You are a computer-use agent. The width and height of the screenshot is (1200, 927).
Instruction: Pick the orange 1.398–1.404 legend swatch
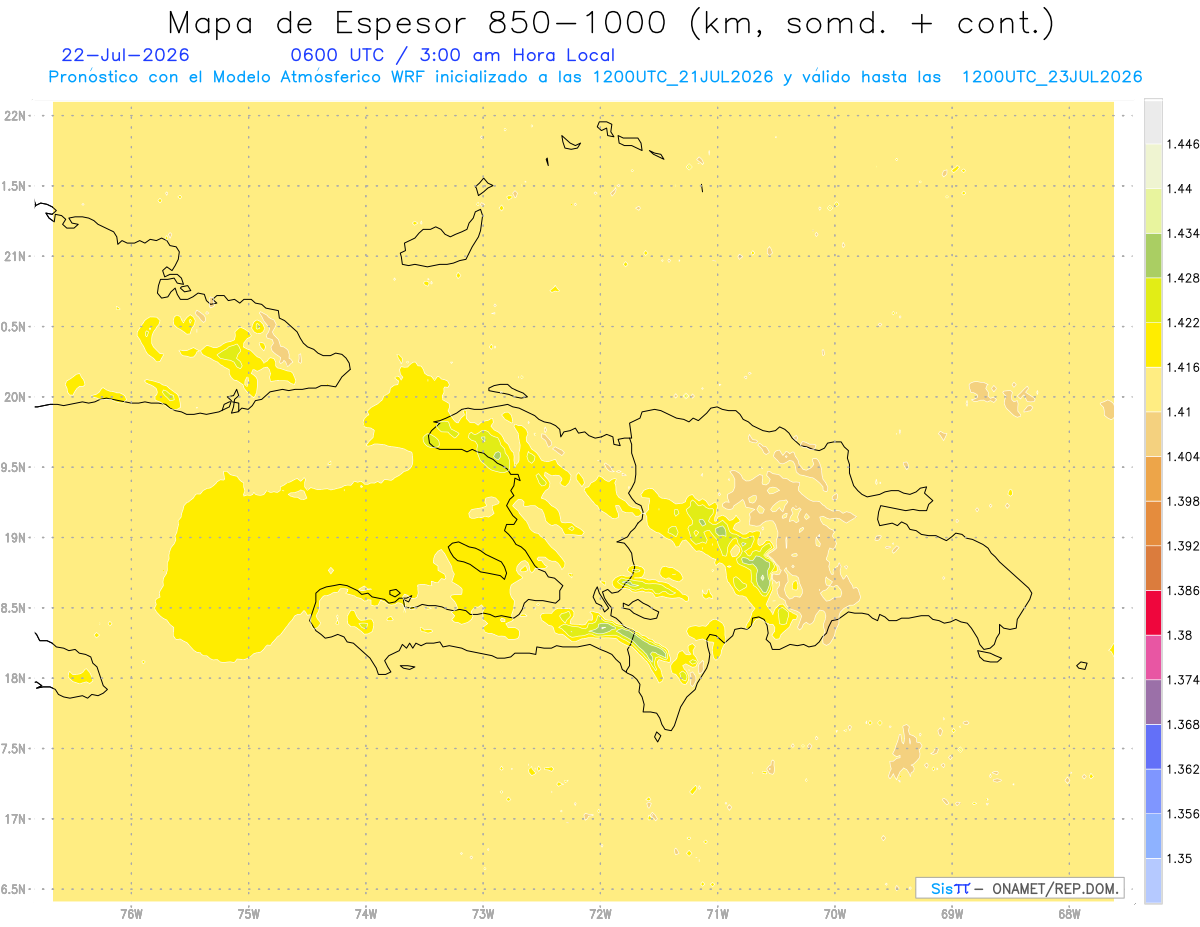[x=1153, y=478]
